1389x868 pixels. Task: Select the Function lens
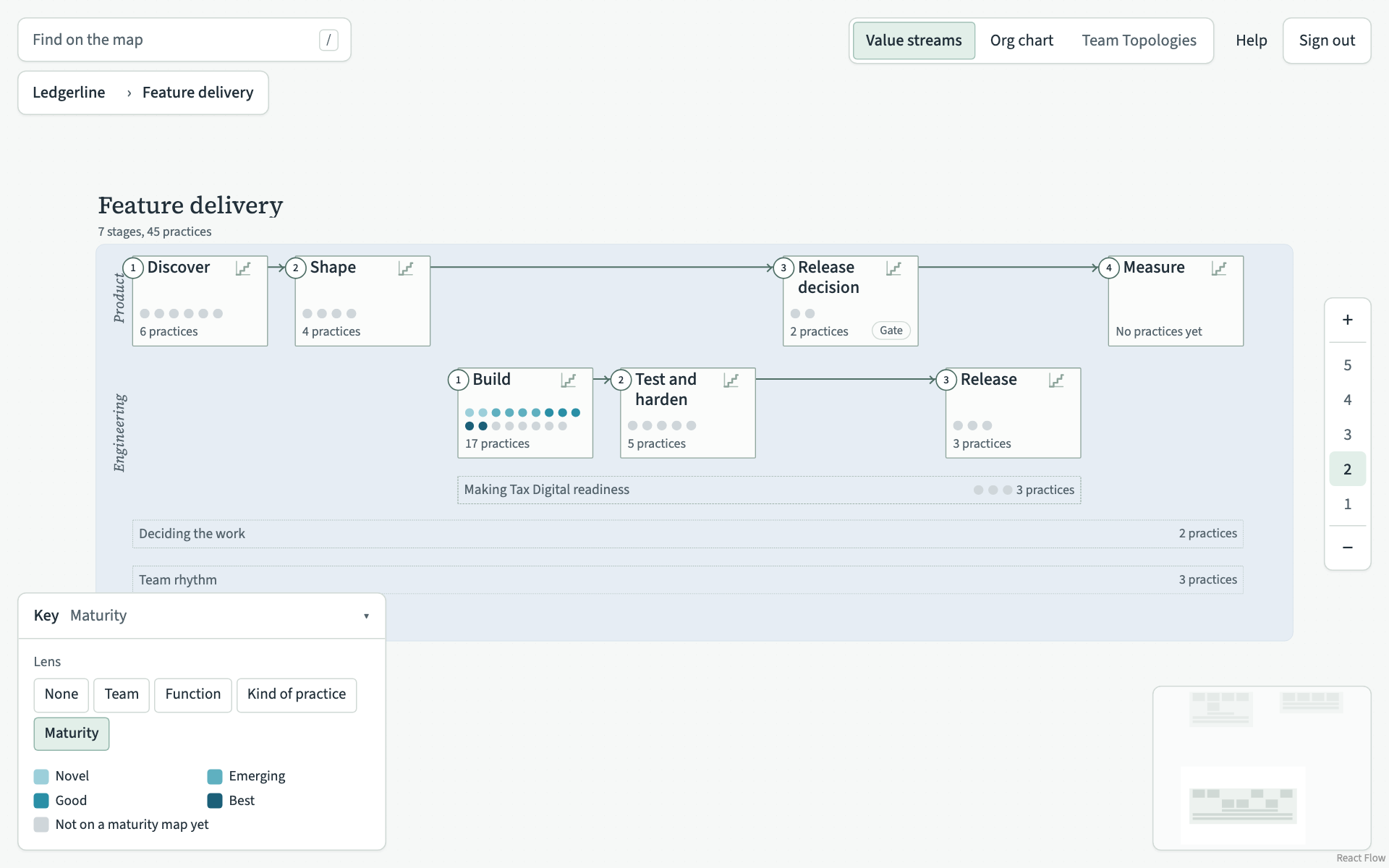(x=193, y=694)
